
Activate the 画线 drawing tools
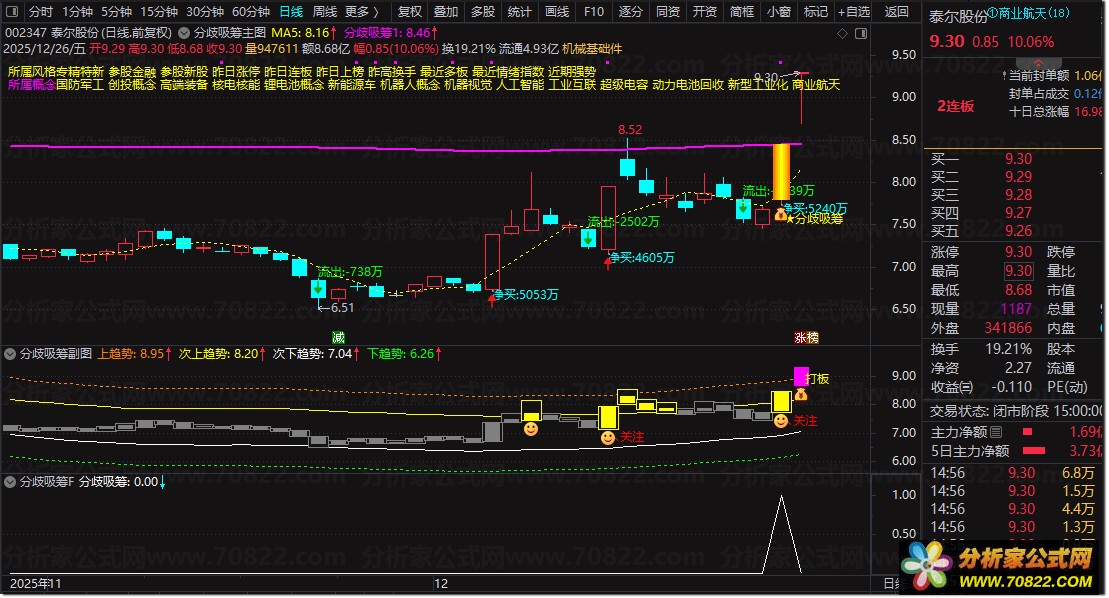click(557, 11)
